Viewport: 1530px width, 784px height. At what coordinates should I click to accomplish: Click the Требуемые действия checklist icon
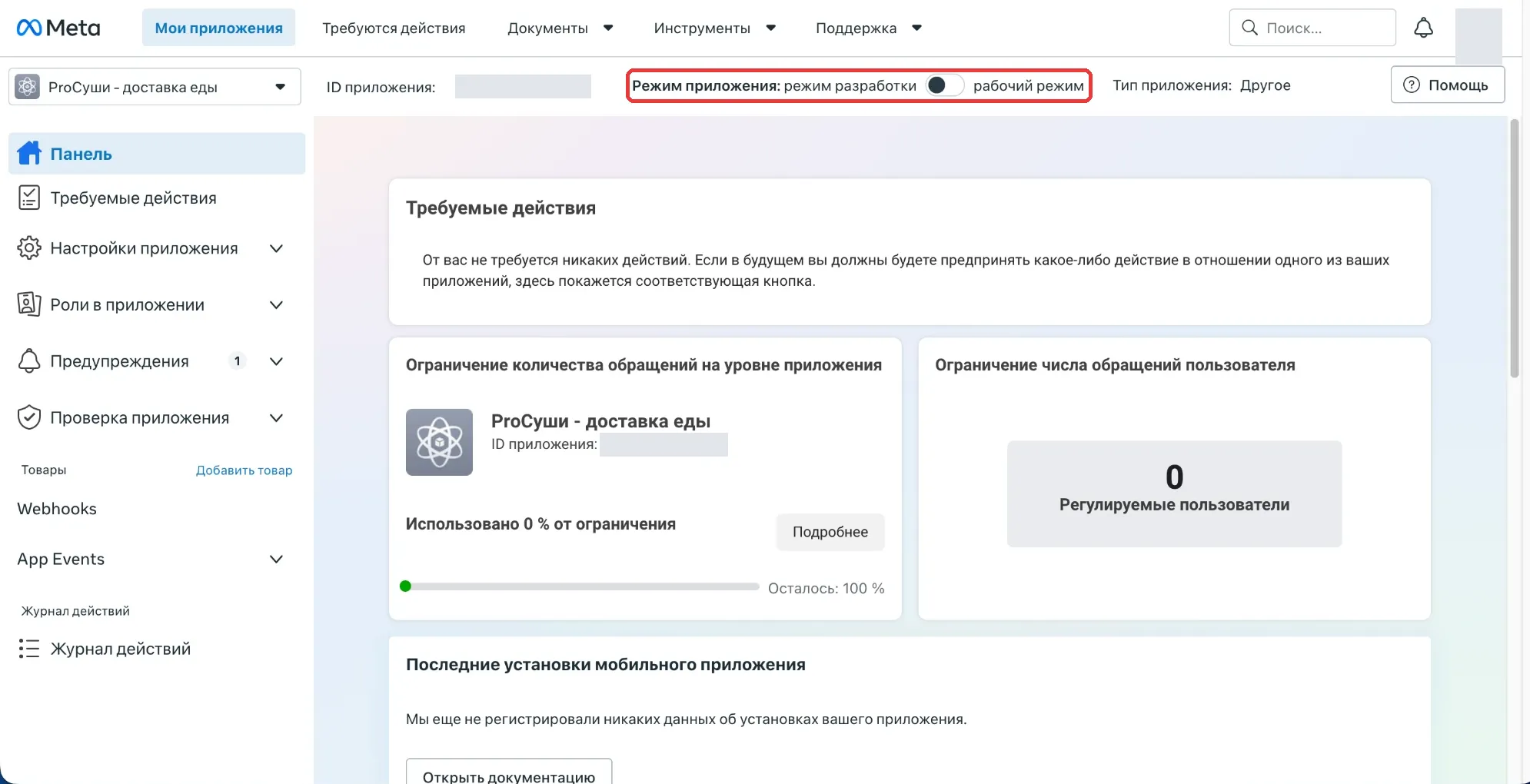tap(29, 198)
